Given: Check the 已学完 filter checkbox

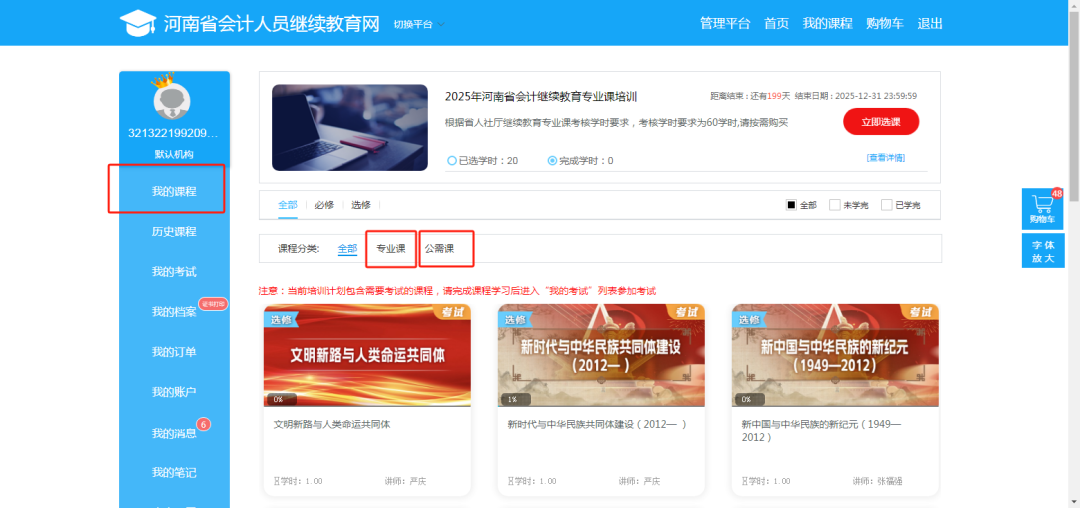Looking at the screenshot, I should (x=887, y=205).
